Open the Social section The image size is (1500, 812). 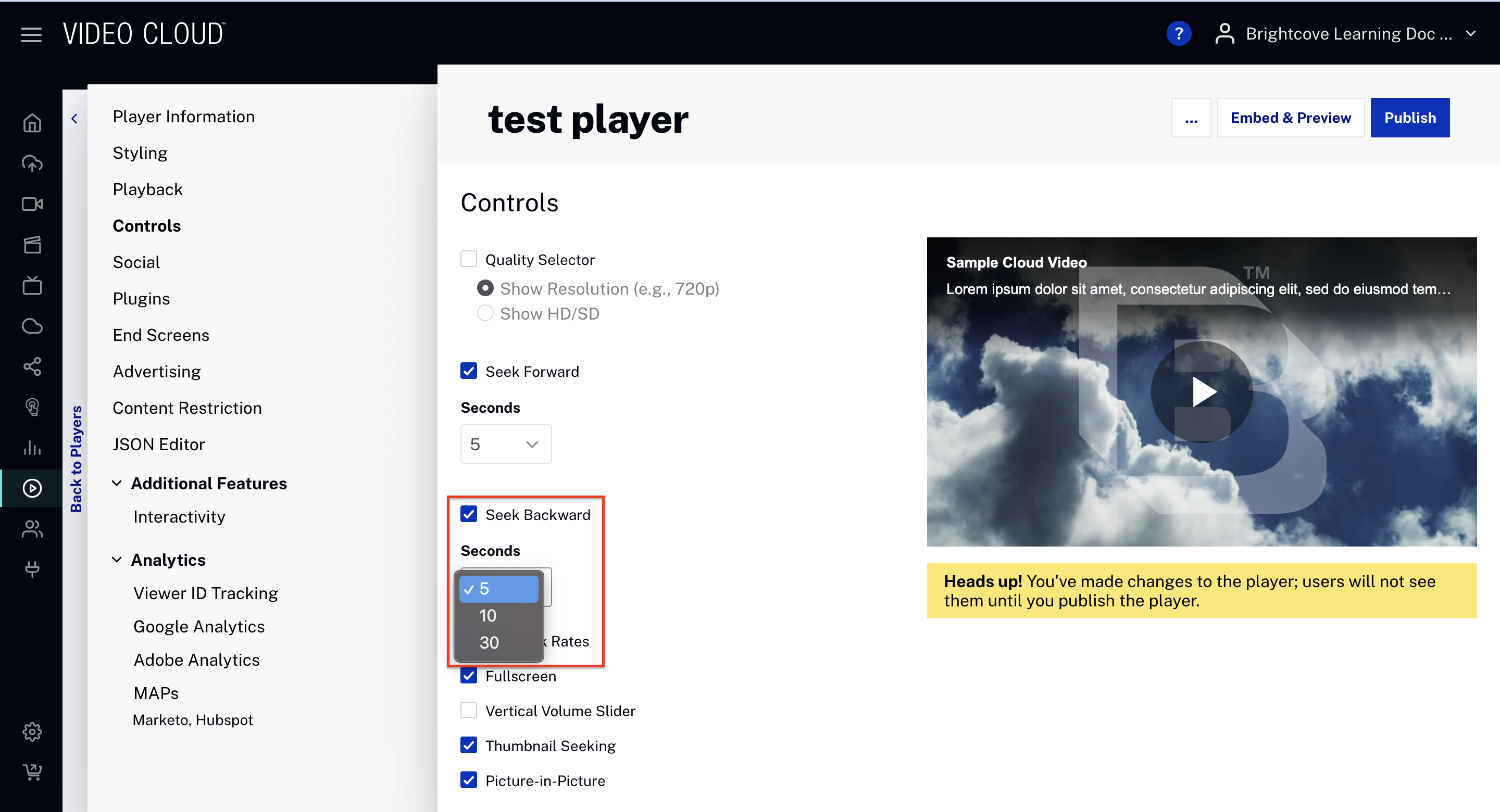tap(135, 262)
